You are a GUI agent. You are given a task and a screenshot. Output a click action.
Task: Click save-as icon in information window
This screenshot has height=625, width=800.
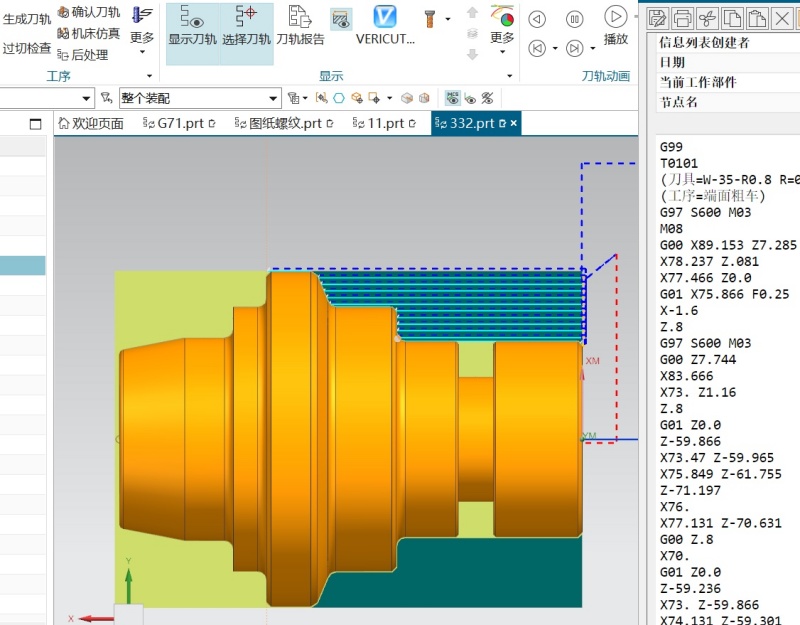[658, 19]
